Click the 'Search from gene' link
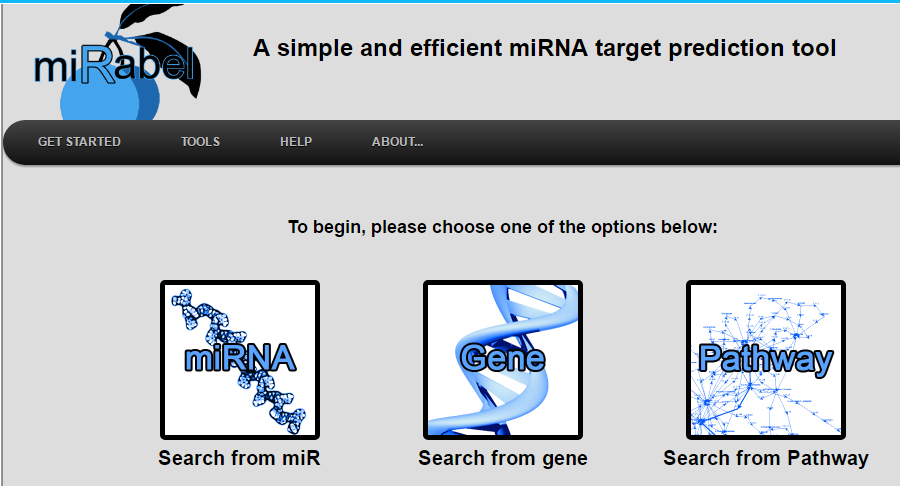This screenshot has width=900, height=486. pyautogui.click(x=503, y=459)
